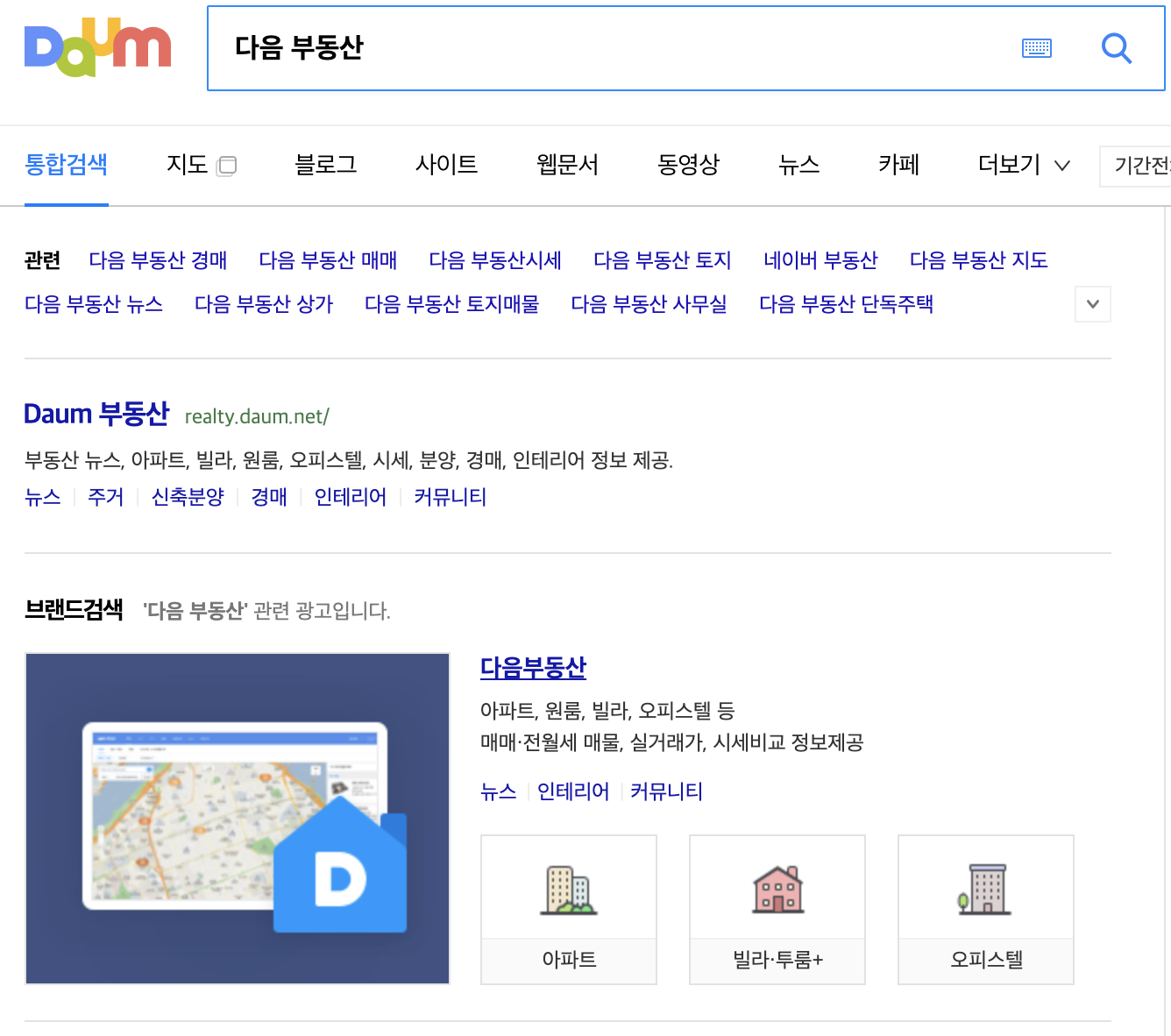Open the 다음부동산 brand ad title
The width and height of the screenshot is (1171, 1036).
[533, 668]
